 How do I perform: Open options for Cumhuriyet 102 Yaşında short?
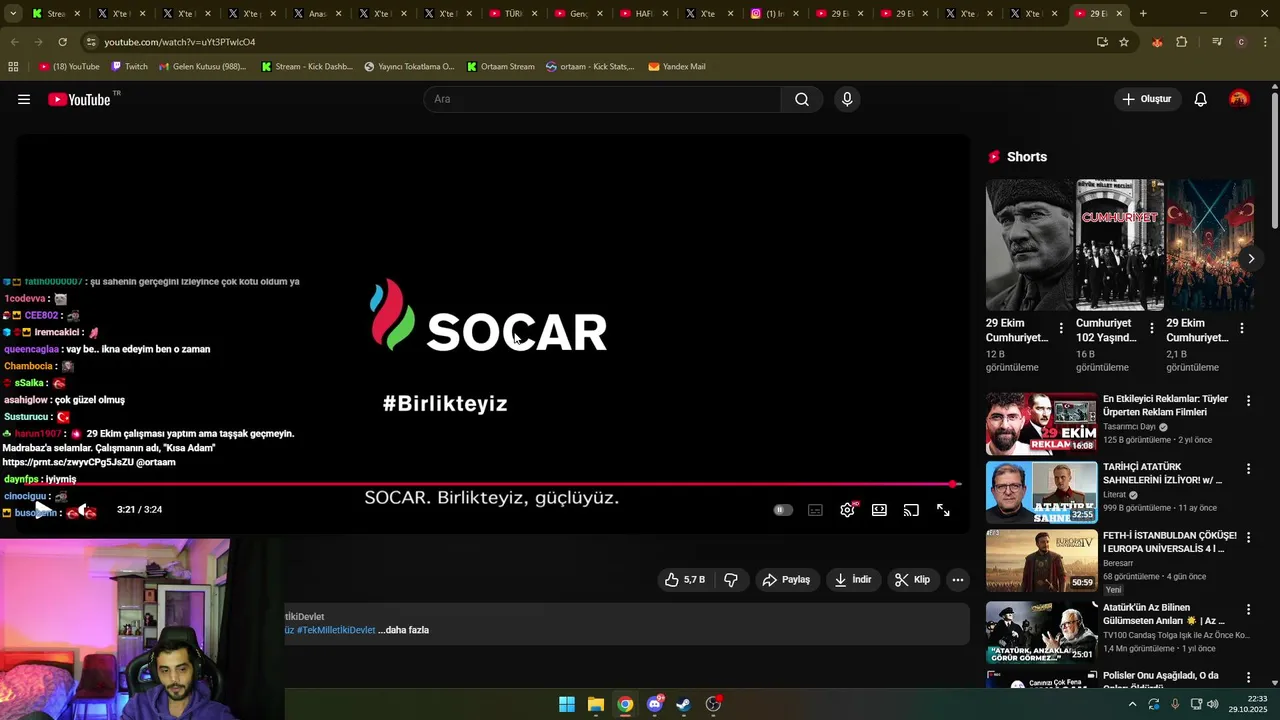coord(1151,328)
